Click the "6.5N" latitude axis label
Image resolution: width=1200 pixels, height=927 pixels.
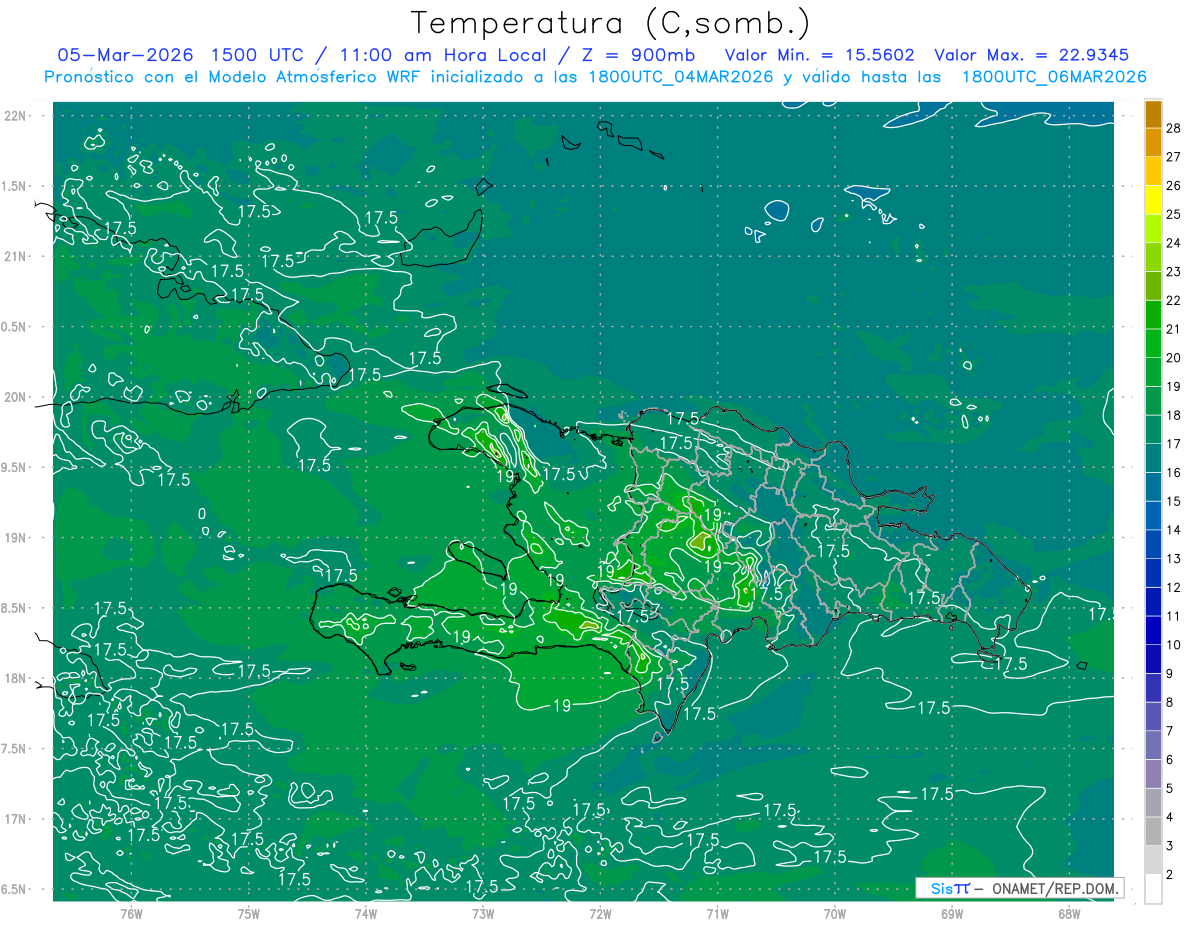[14, 889]
